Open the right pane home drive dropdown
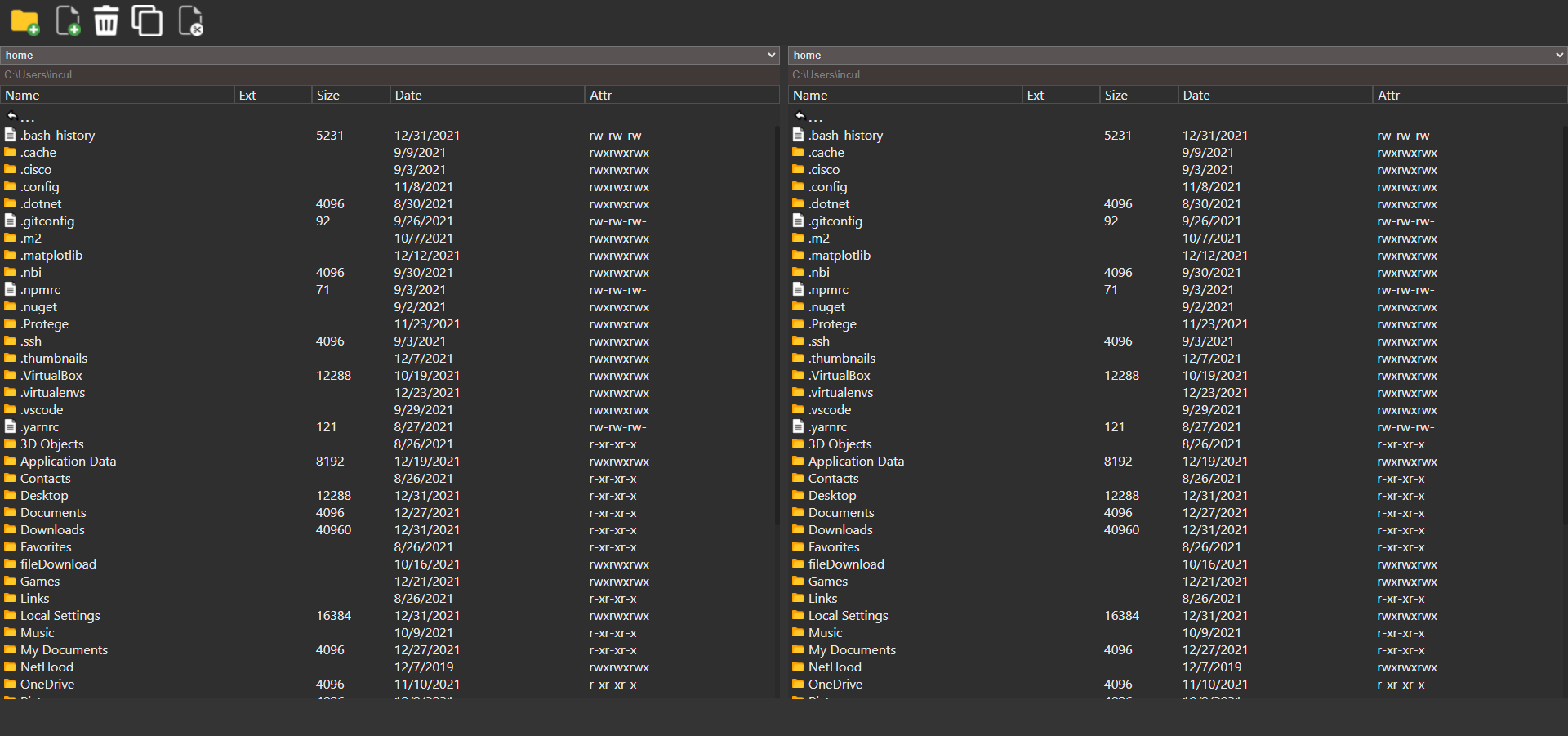Image resolution: width=1568 pixels, height=736 pixels. coord(1178,55)
